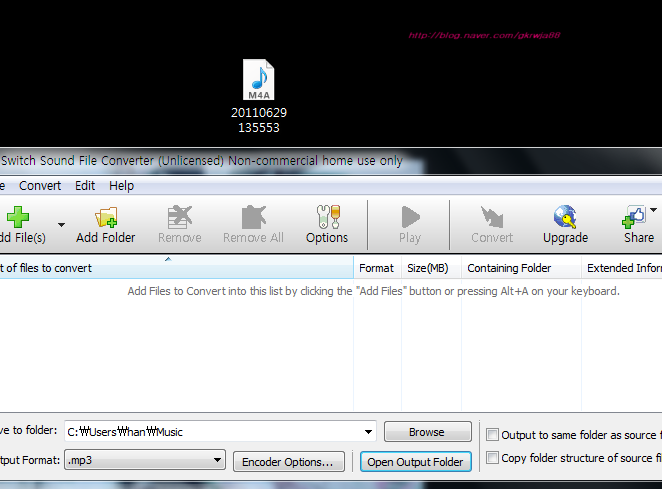Click the Encoder Options... button

(288, 462)
